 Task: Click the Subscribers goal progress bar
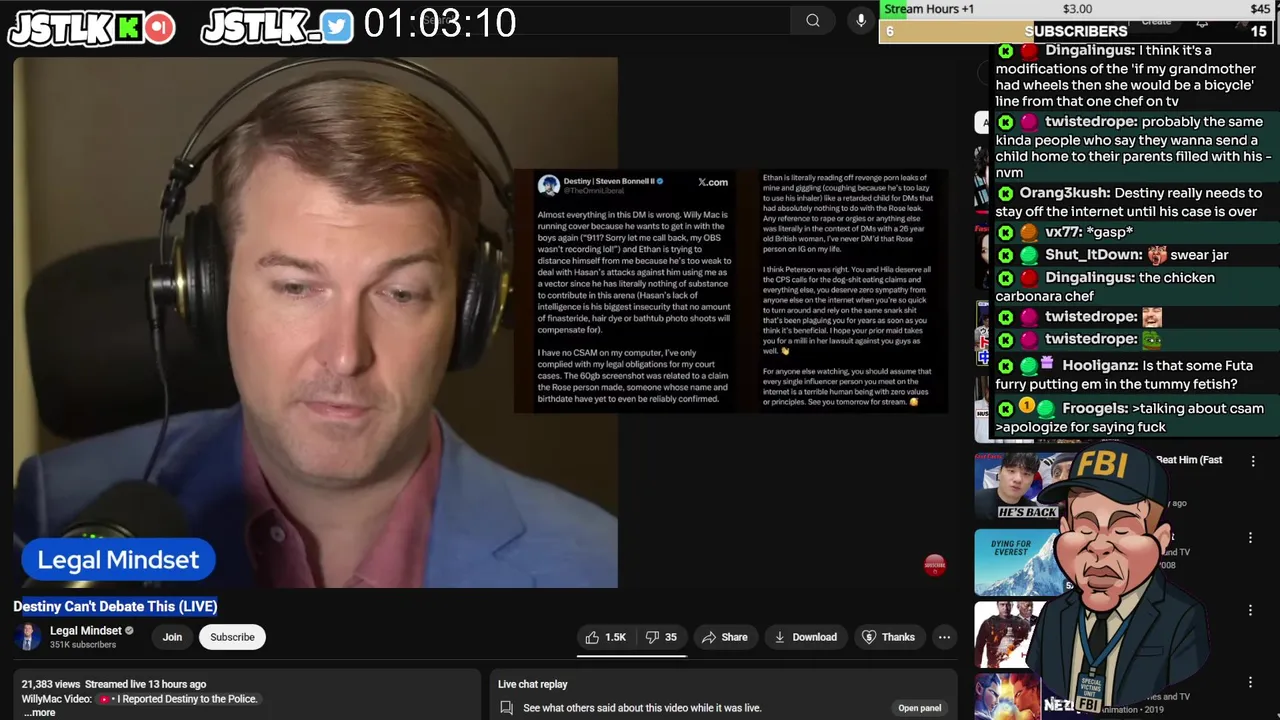(x=1076, y=31)
